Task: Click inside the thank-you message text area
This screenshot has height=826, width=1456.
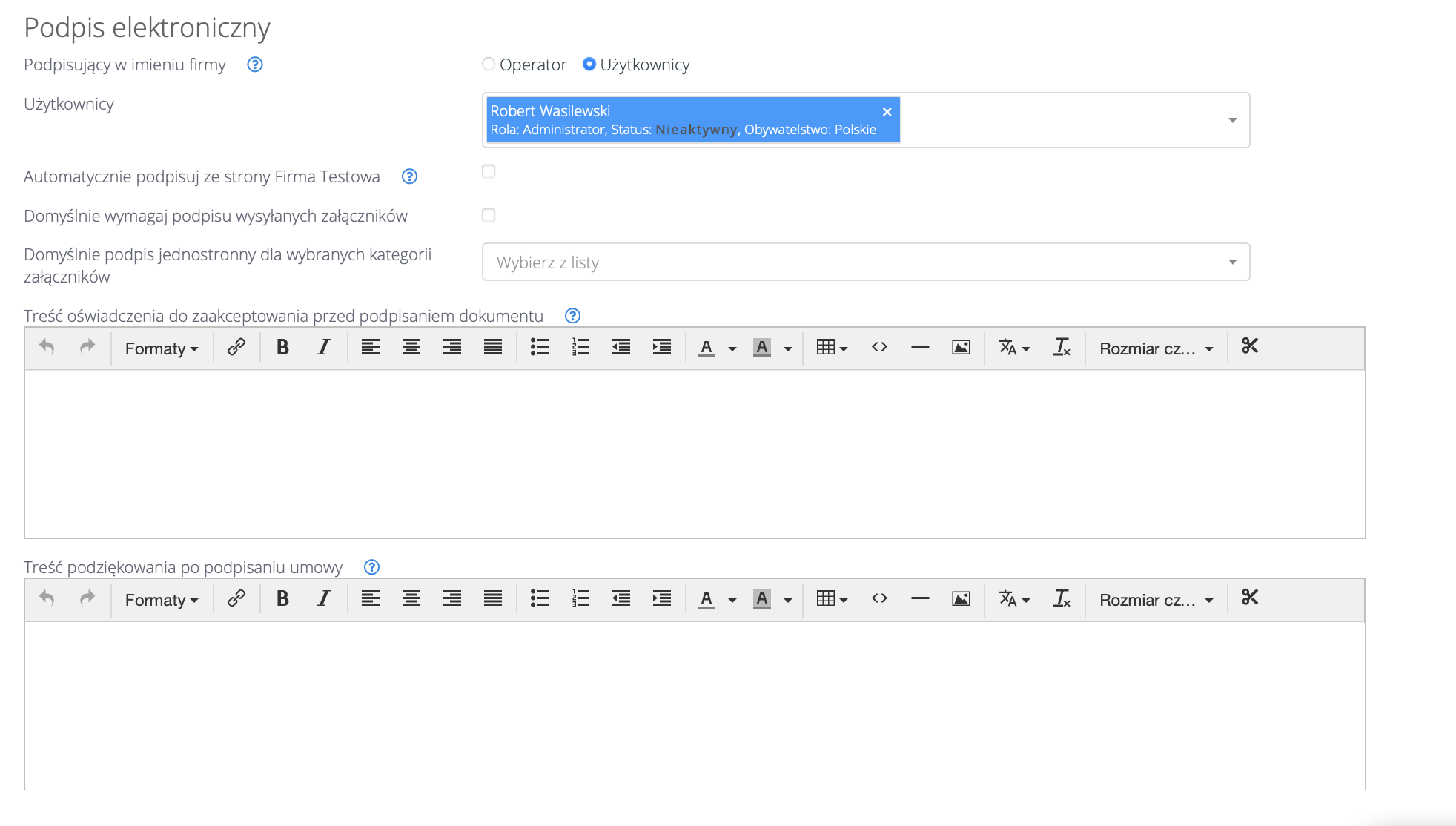Action: click(694, 704)
